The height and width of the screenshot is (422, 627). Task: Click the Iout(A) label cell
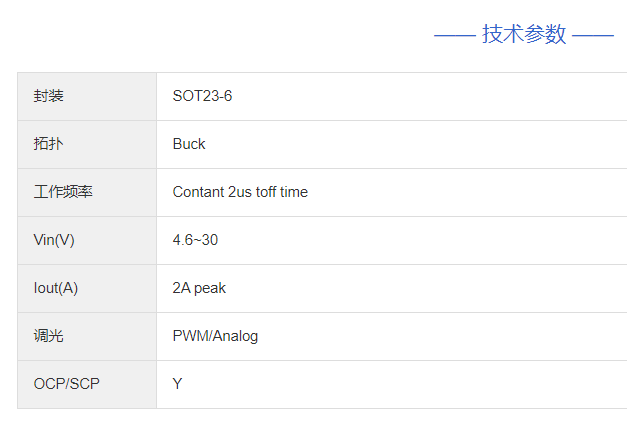pos(56,288)
